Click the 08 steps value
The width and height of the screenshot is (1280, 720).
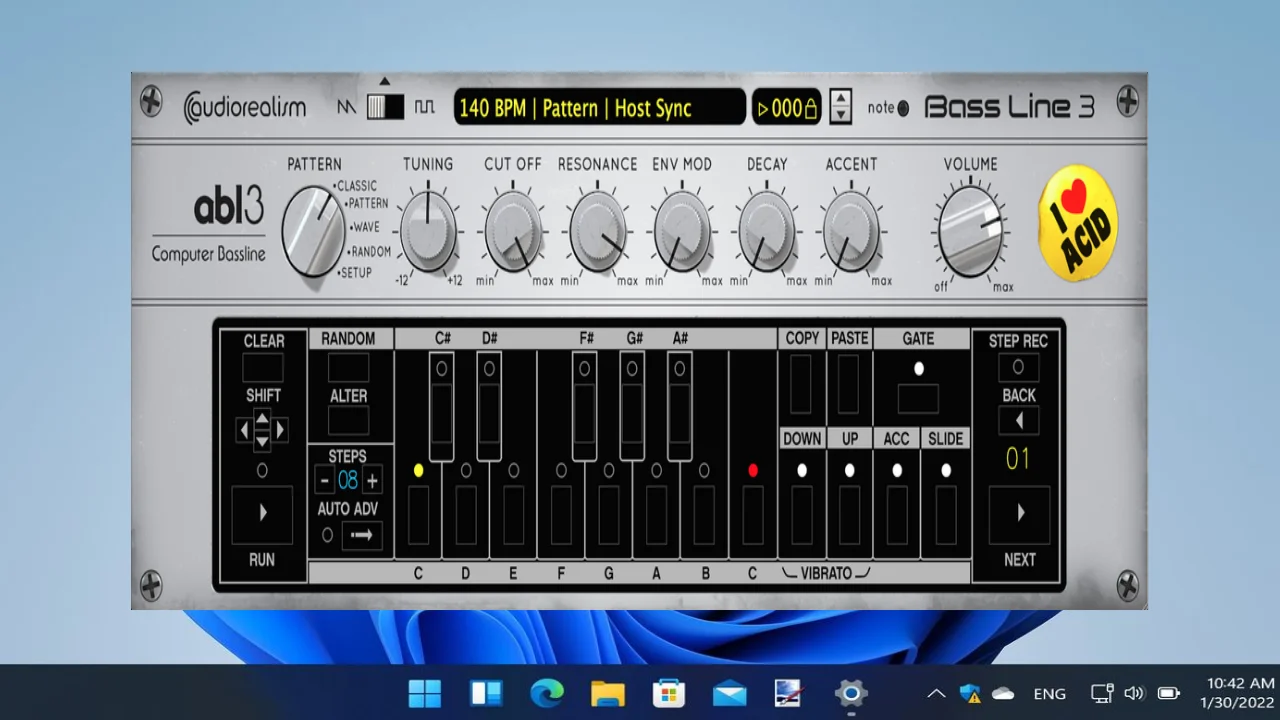coord(348,480)
